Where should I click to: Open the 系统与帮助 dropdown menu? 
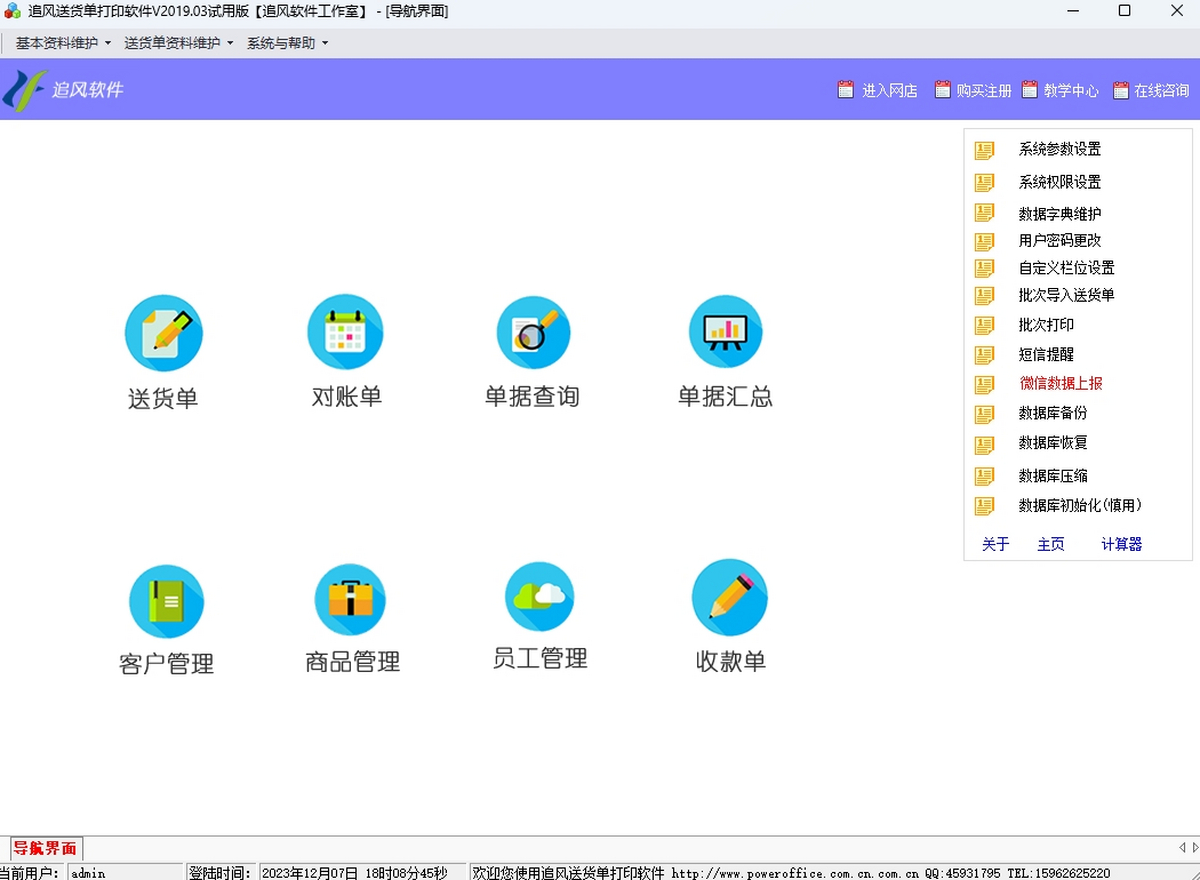[x=287, y=43]
